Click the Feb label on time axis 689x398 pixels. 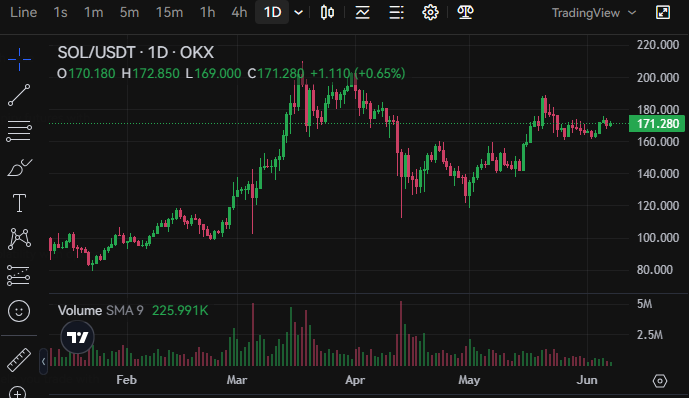coord(127,380)
